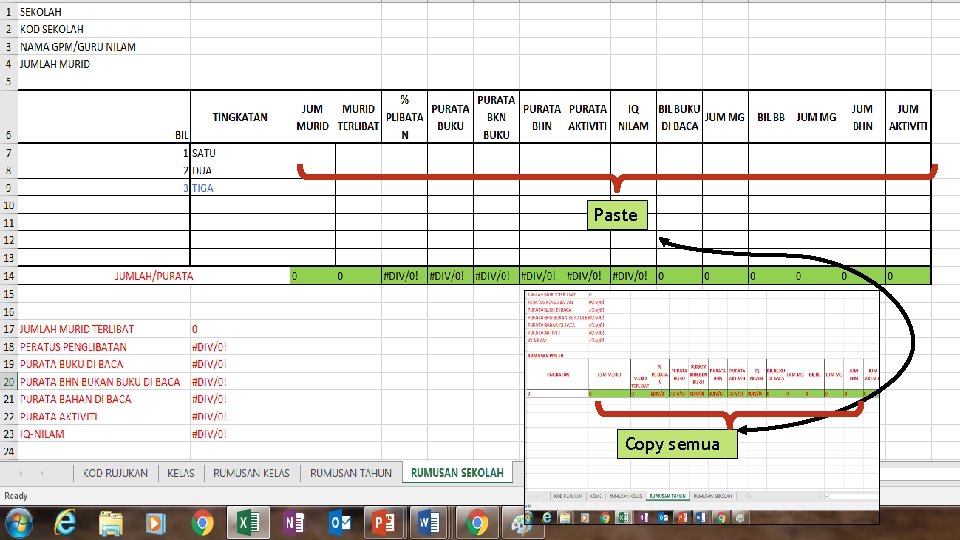Select the JUMLAH MURID TERLIBAT cell in row 17
This screenshot has height=540, width=960.
pyautogui.click(x=104, y=329)
